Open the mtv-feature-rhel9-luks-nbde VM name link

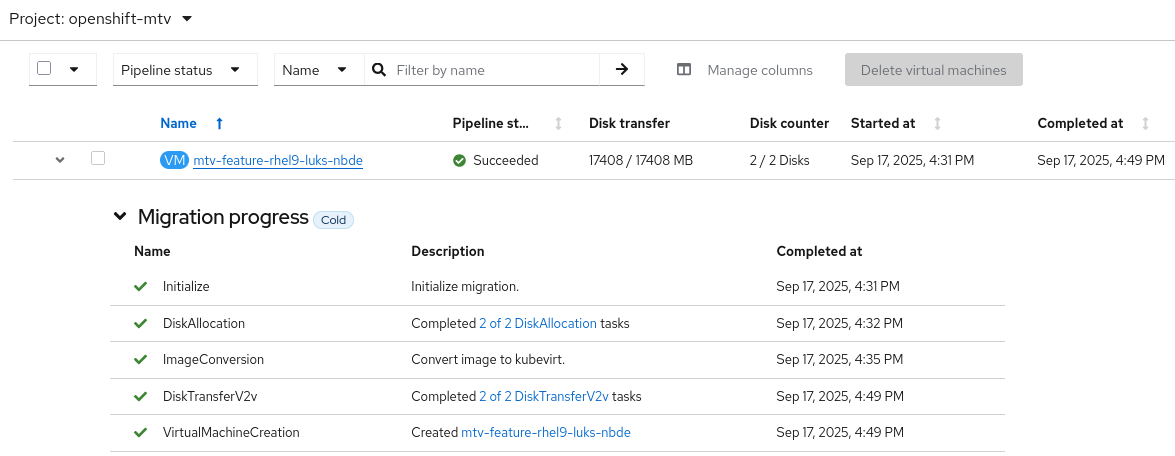(x=277, y=160)
